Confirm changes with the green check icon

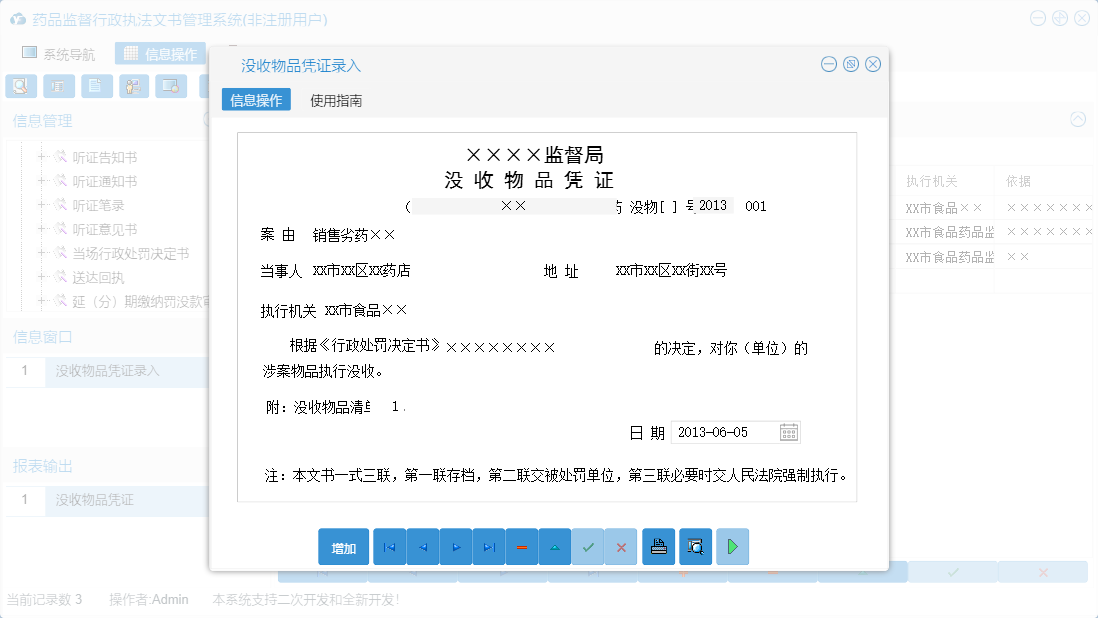pos(588,546)
